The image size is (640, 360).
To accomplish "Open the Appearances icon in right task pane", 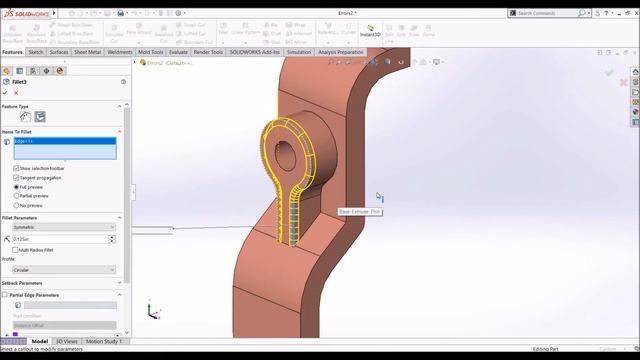I will [x=636, y=112].
